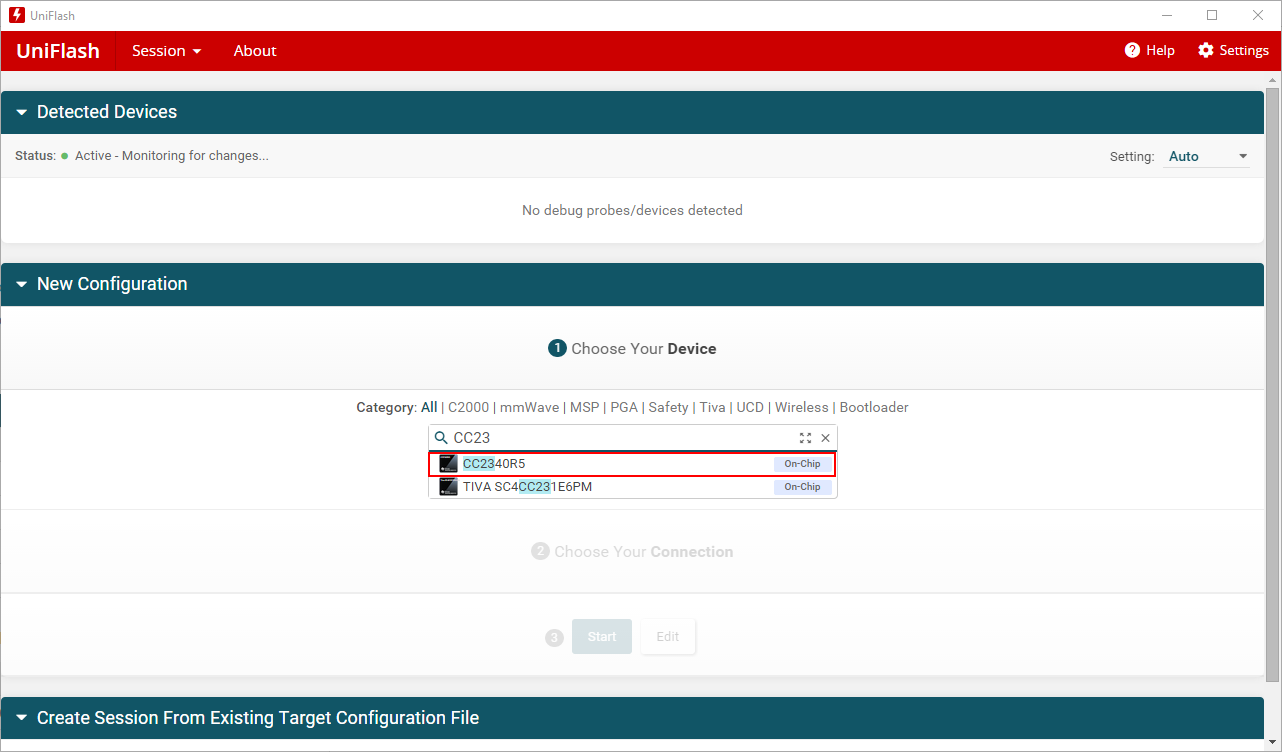Collapse the New Configuration section

click(x=22, y=285)
